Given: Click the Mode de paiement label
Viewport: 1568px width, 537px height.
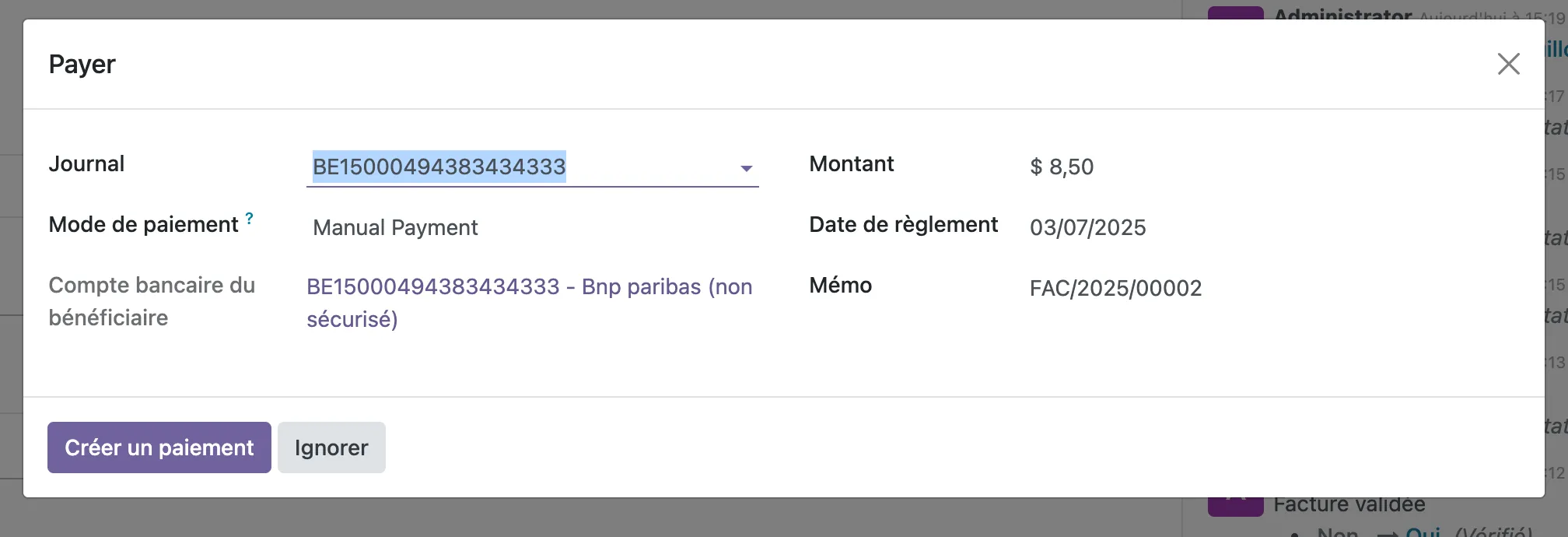Looking at the screenshot, I should (x=143, y=224).
